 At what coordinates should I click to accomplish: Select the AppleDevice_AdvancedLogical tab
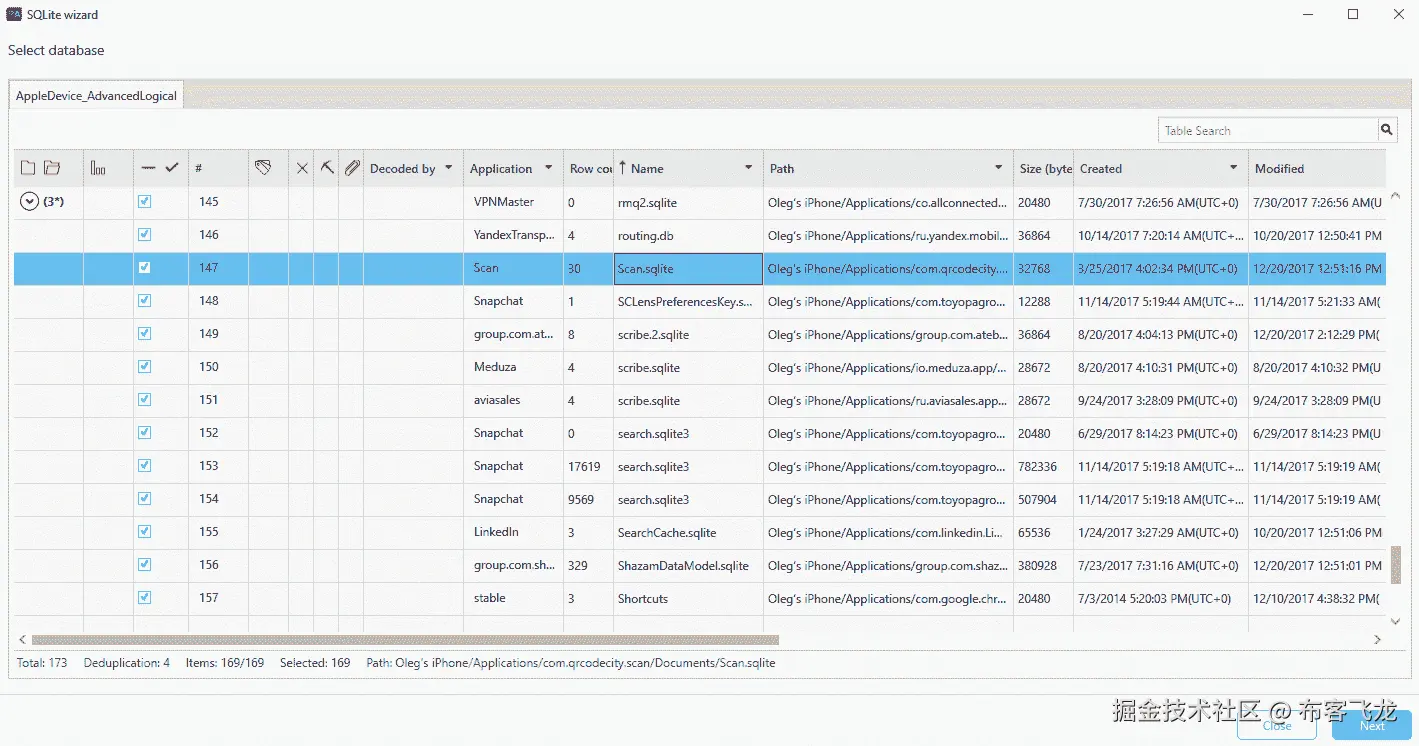point(96,96)
